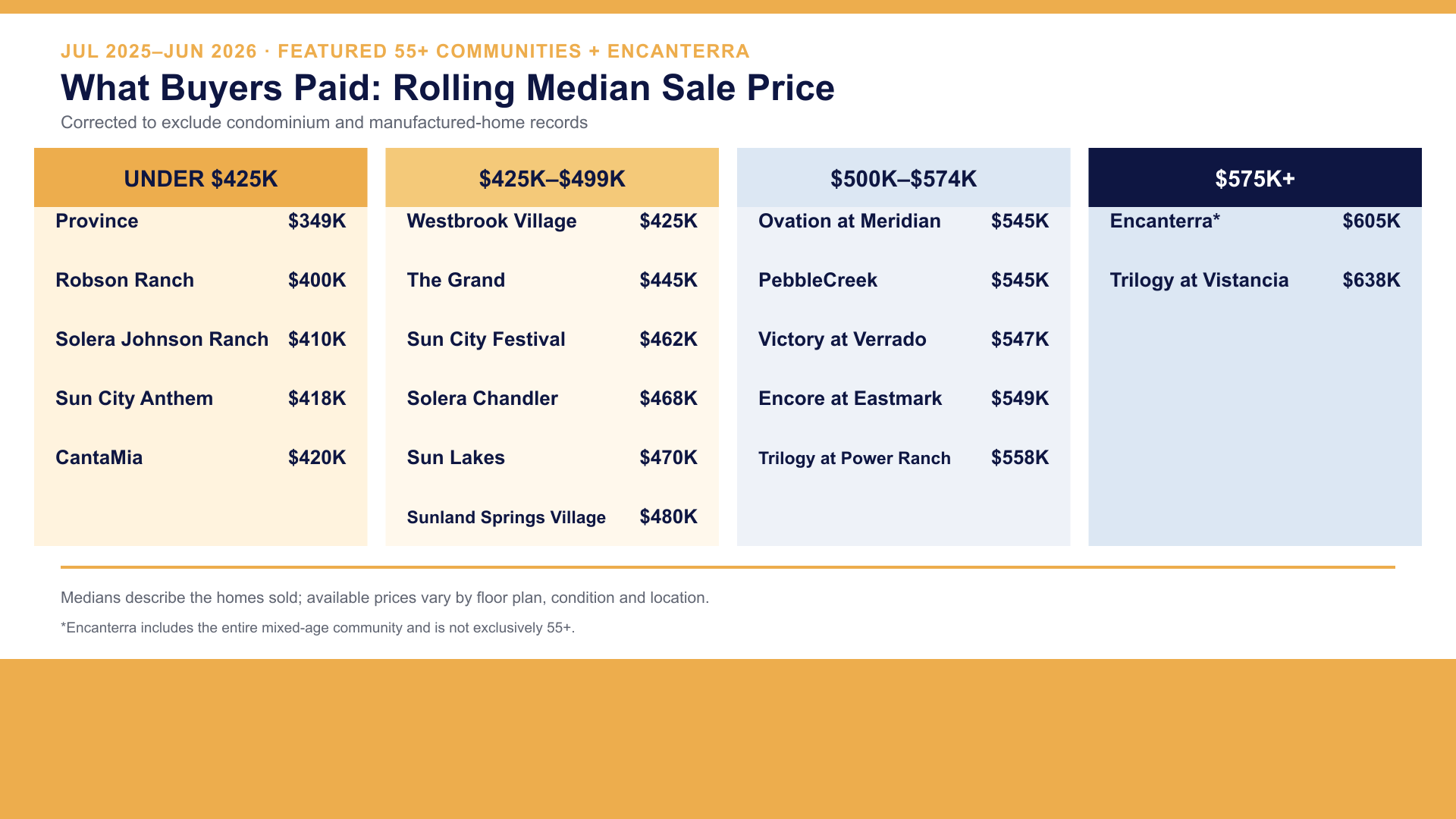Select the Trilogy at Vistancia $638K price

pos(1371,281)
